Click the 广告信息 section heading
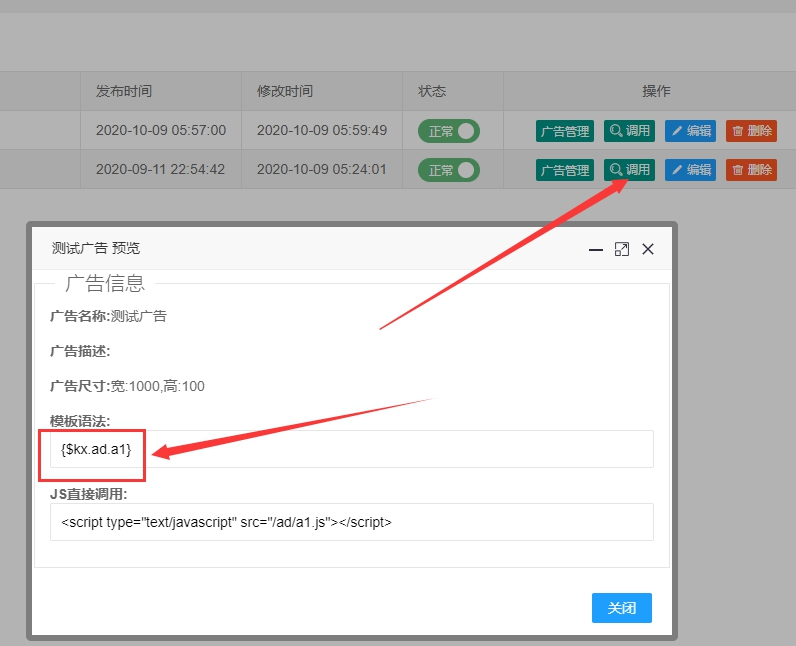This screenshot has width=796, height=646. point(105,283)
